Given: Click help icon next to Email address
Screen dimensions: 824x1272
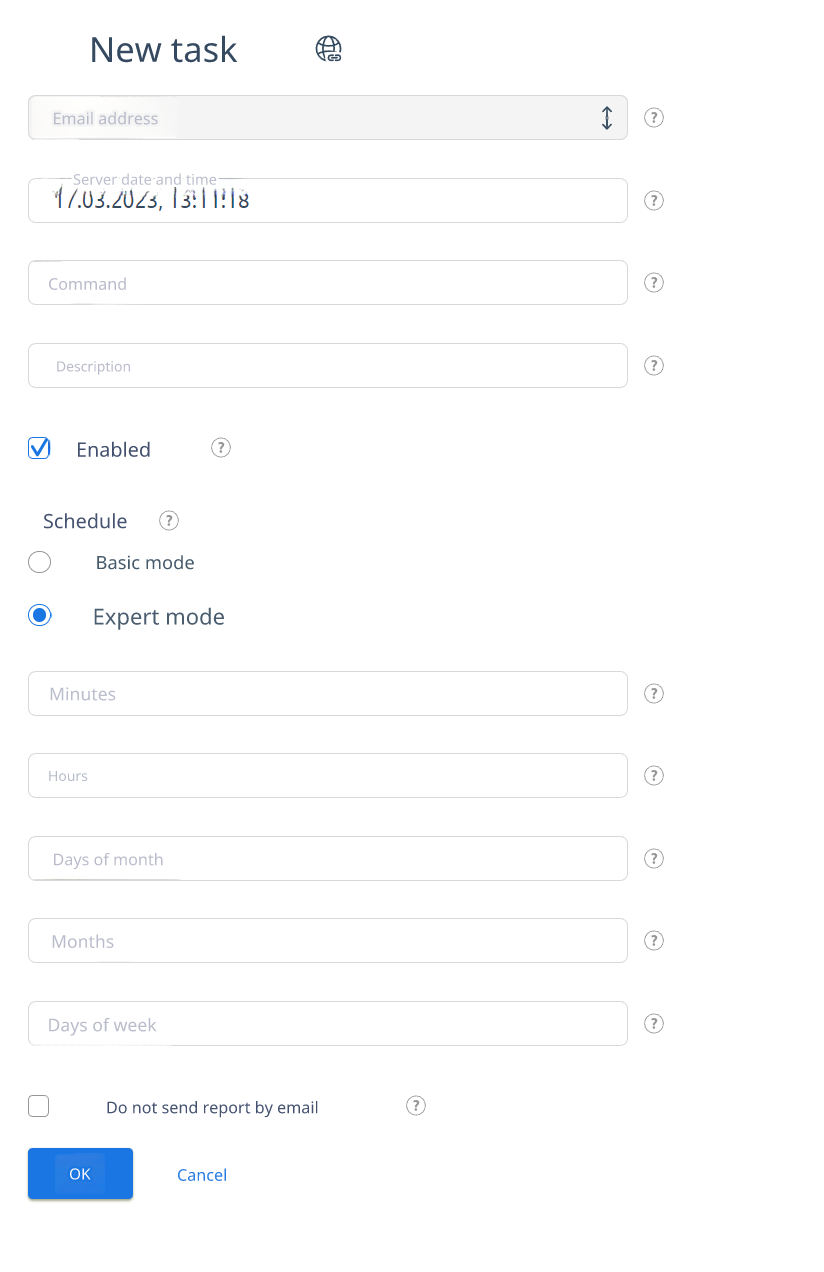Looking at the screenshot, I should (x=653, y=118).
